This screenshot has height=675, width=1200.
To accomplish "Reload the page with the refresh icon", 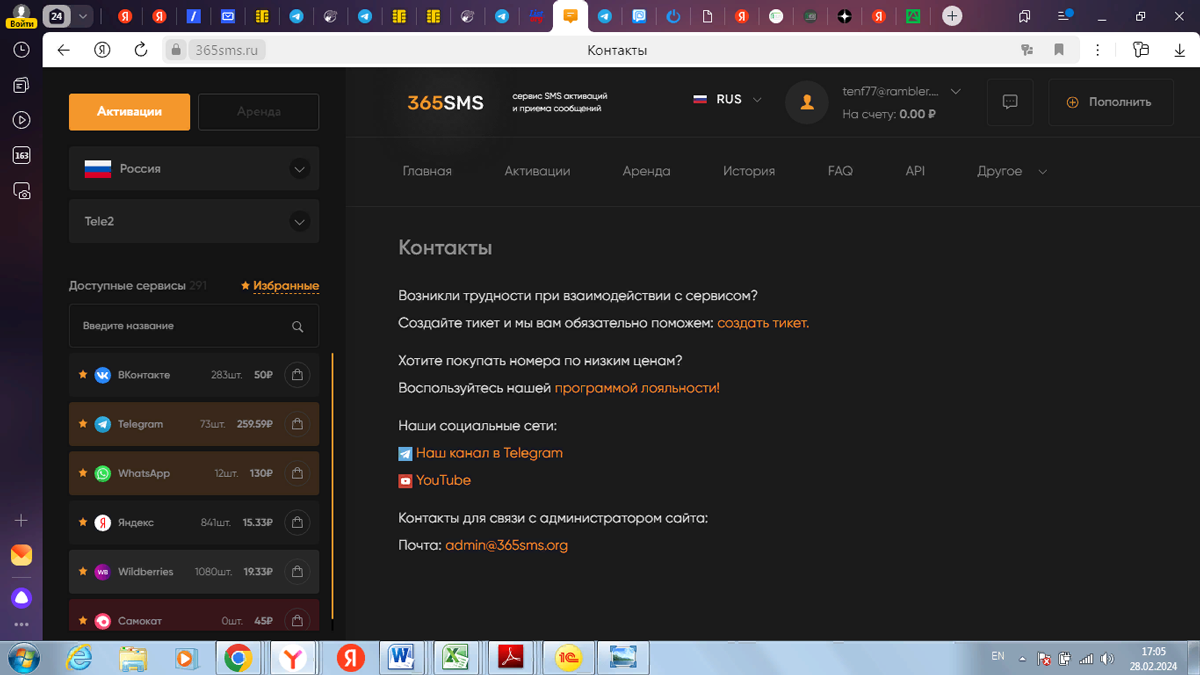I will (141, 50).
